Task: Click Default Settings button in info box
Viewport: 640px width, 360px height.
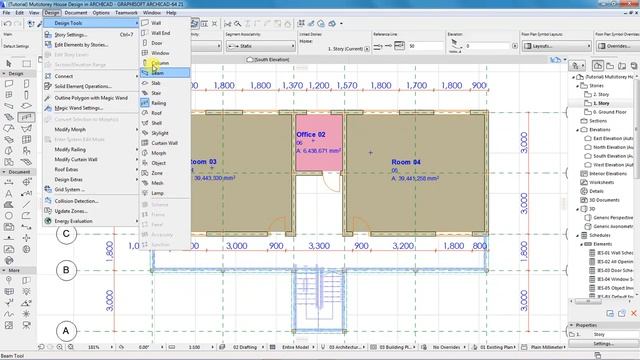Action: click(x=16, y=46)
